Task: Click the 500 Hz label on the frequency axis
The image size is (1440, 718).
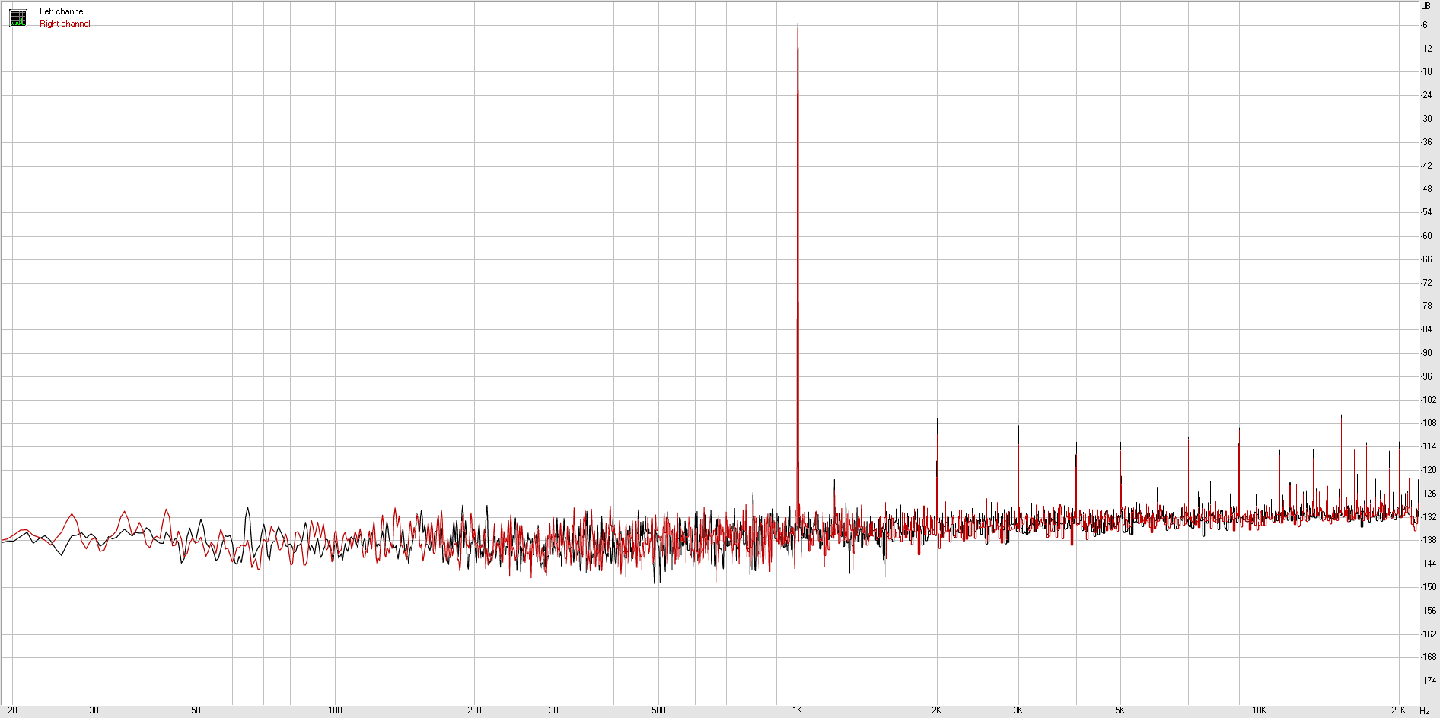Action: point(658,711)
